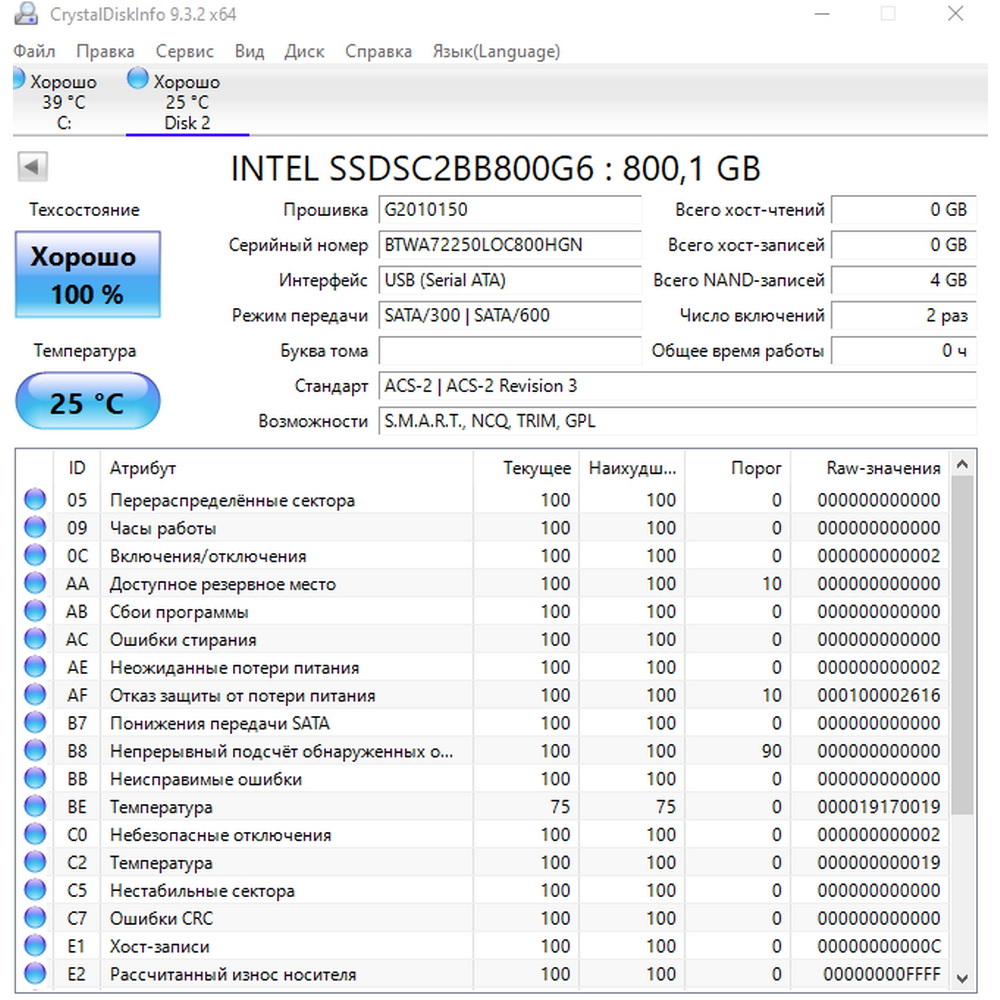Click status orb for attribute 0C
The height and width of the screenshot is (1000, 1000).
pos(35,555)
